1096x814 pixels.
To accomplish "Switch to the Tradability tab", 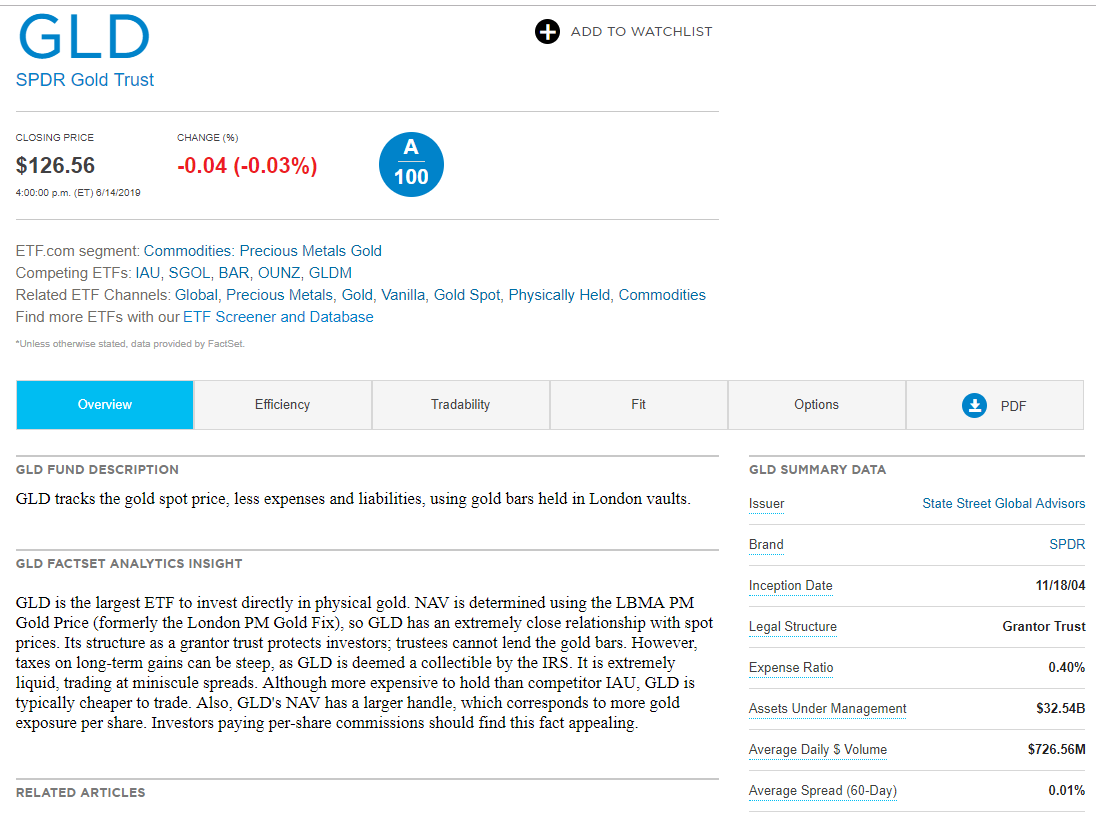I will tap(461, 405).
